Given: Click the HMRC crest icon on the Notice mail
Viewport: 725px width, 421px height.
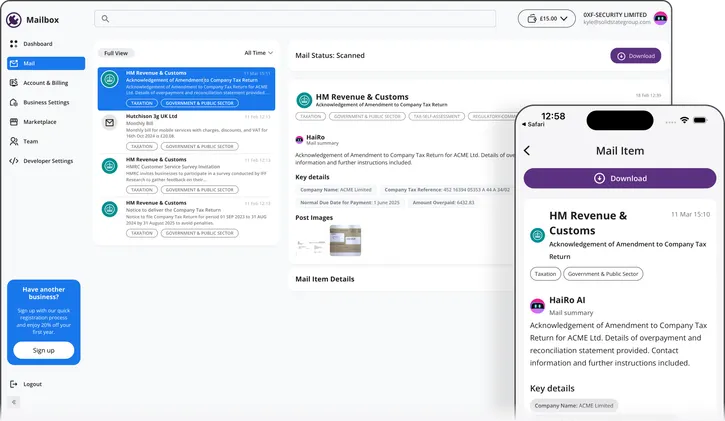Looking at the screenshot, I should [110, 209].
